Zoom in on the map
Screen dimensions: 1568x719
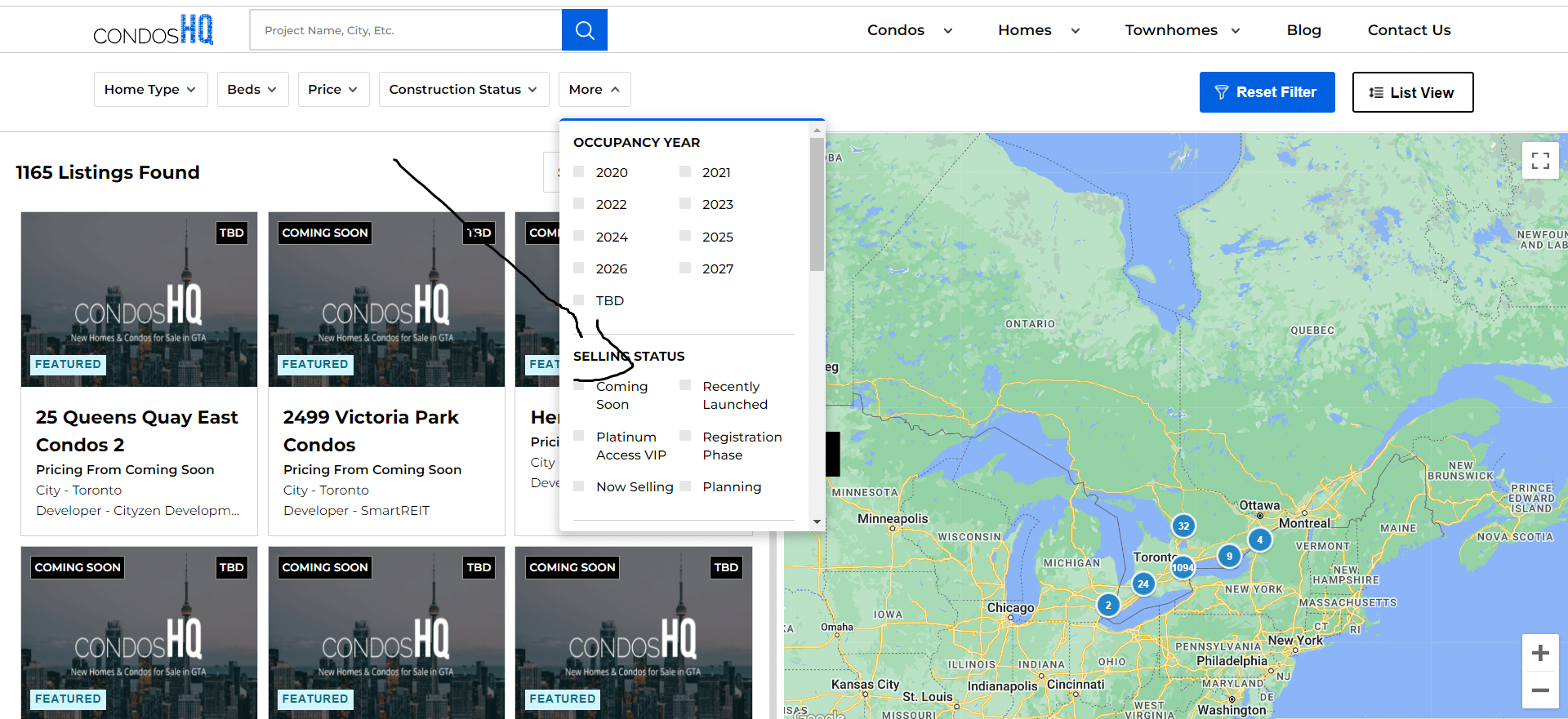click(x=1540, y=653)
